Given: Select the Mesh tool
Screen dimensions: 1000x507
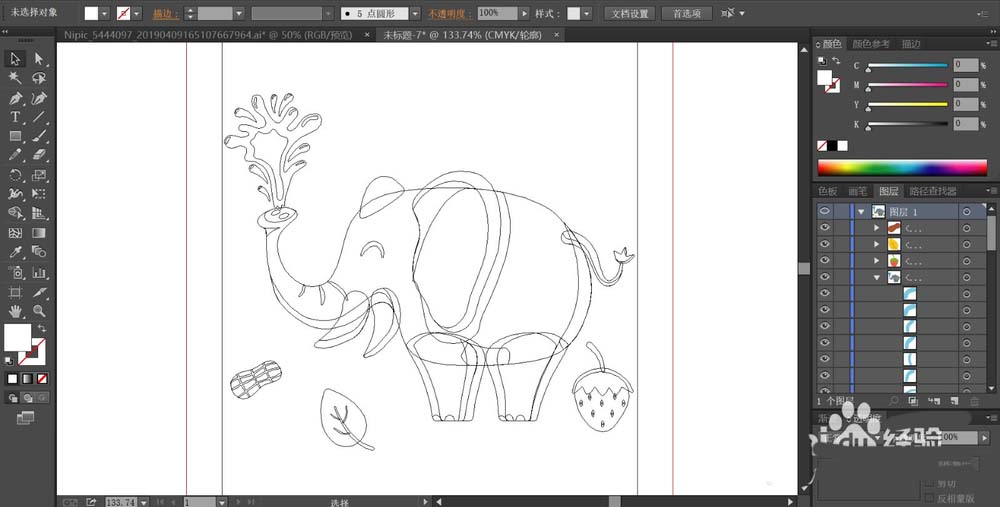Looking at the screenshot, I should coord(15,233).
